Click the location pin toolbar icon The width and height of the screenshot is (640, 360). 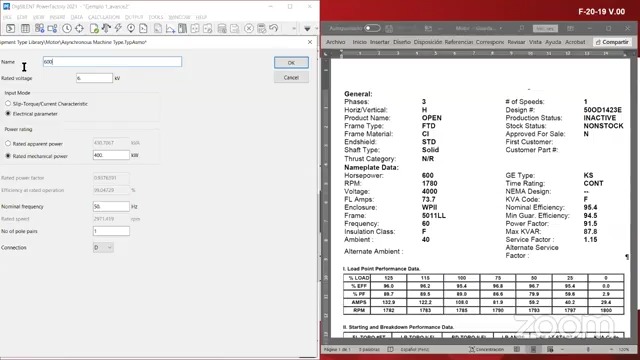(131, 28)
